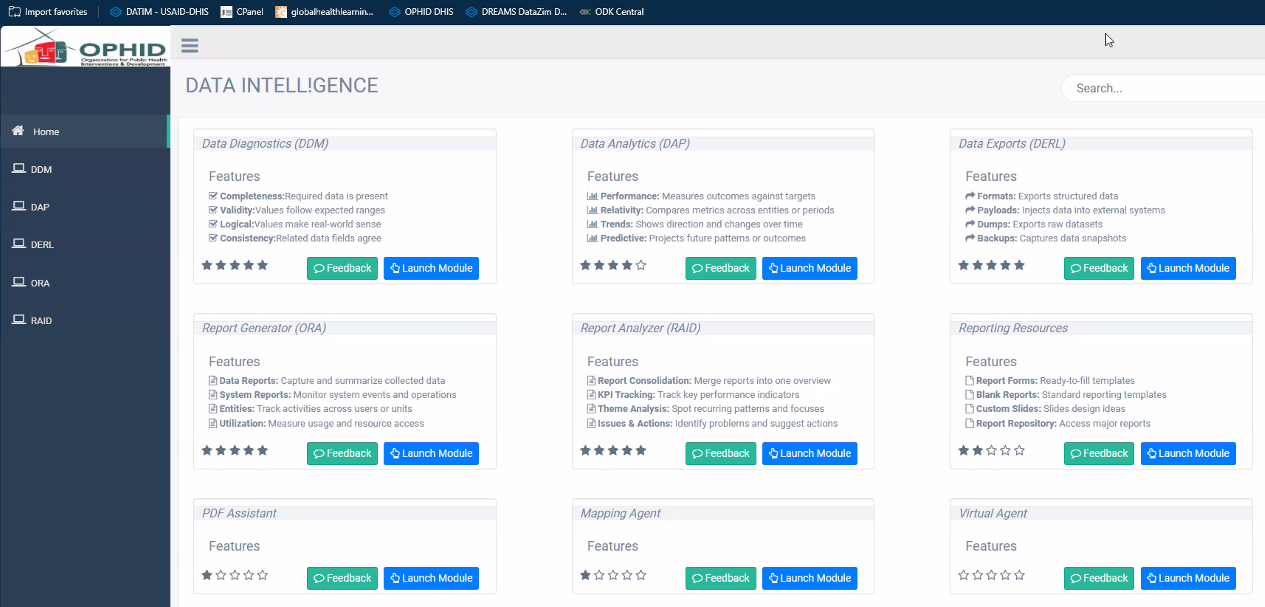Click the Report Forms file icon
The height and width of the screenshot is (607, 1265).
969,381
